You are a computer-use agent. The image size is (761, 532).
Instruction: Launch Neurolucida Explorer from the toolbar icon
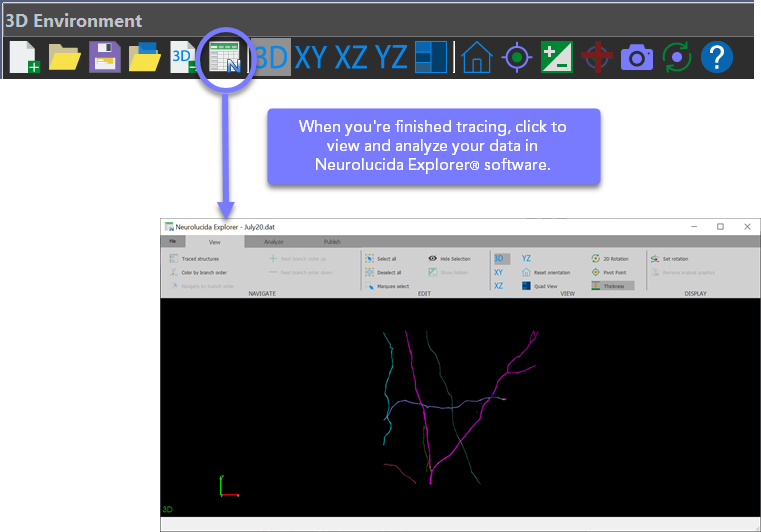tap(224, 57)
